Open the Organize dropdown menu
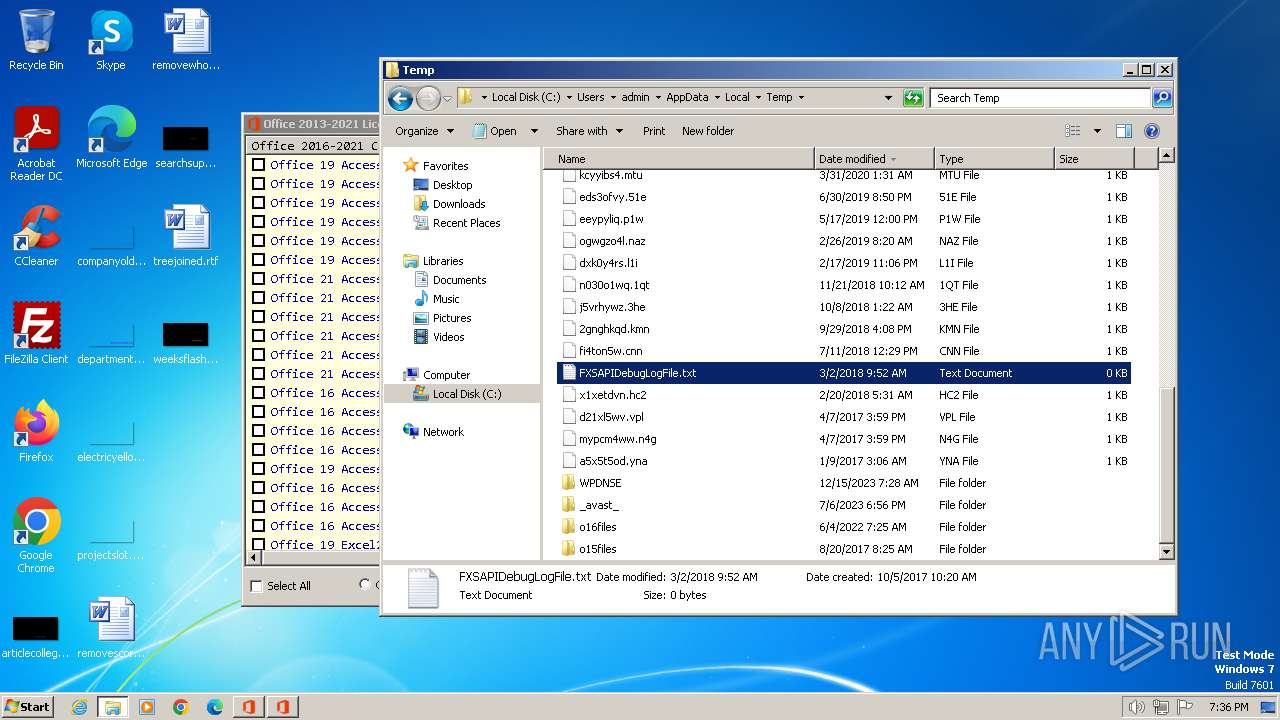 pos(424,131)
